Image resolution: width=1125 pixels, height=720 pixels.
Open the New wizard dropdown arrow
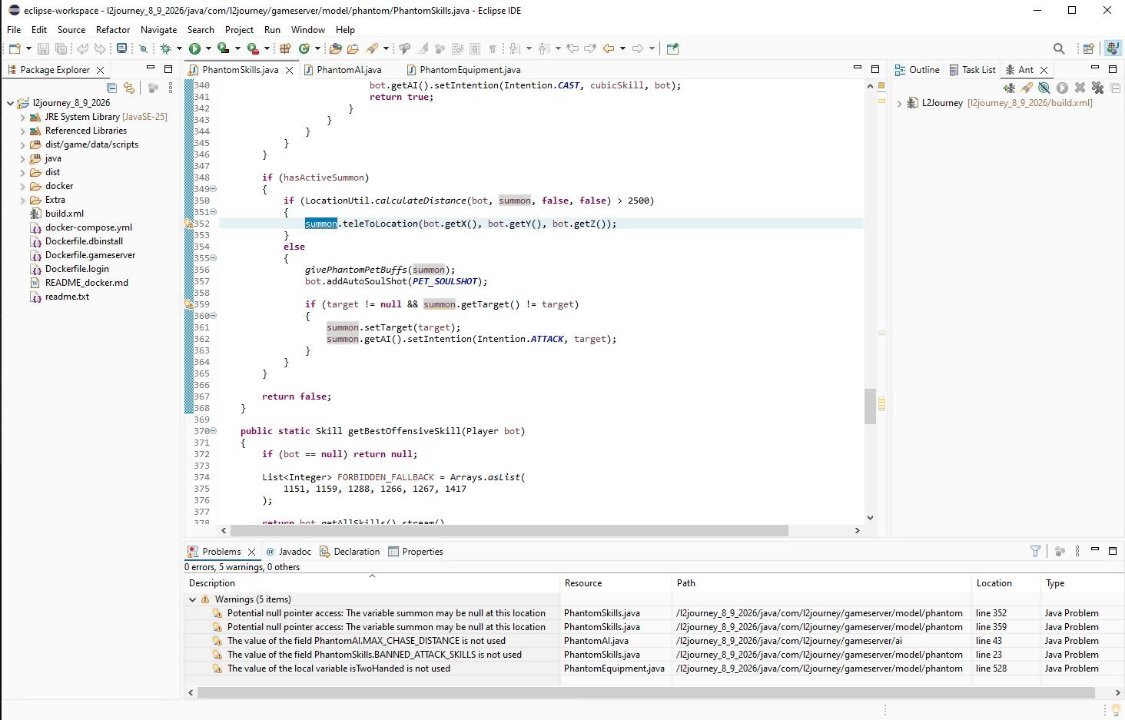[29, 49]
